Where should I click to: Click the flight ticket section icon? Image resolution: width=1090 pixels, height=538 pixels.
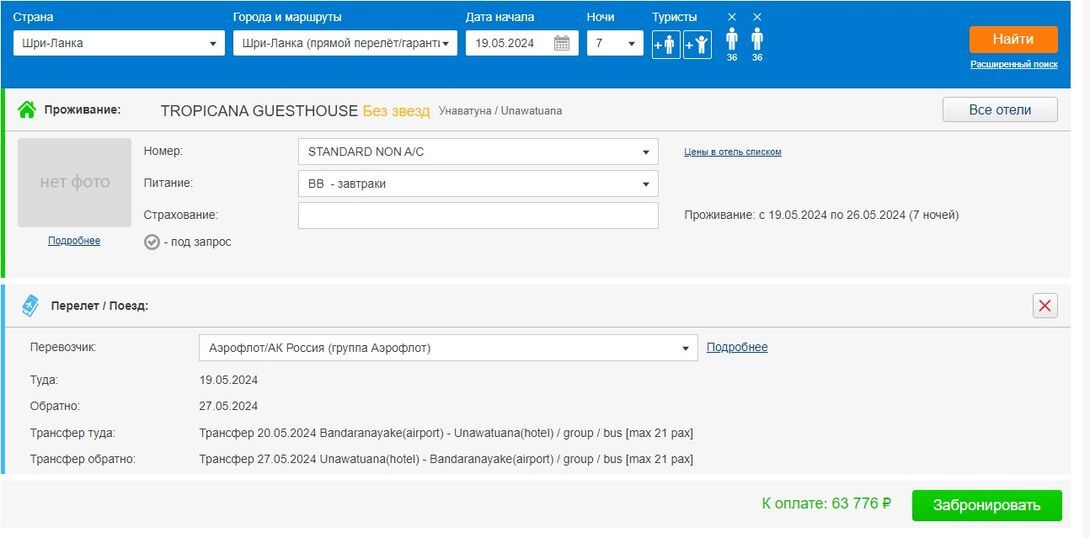tap(30, 305)
